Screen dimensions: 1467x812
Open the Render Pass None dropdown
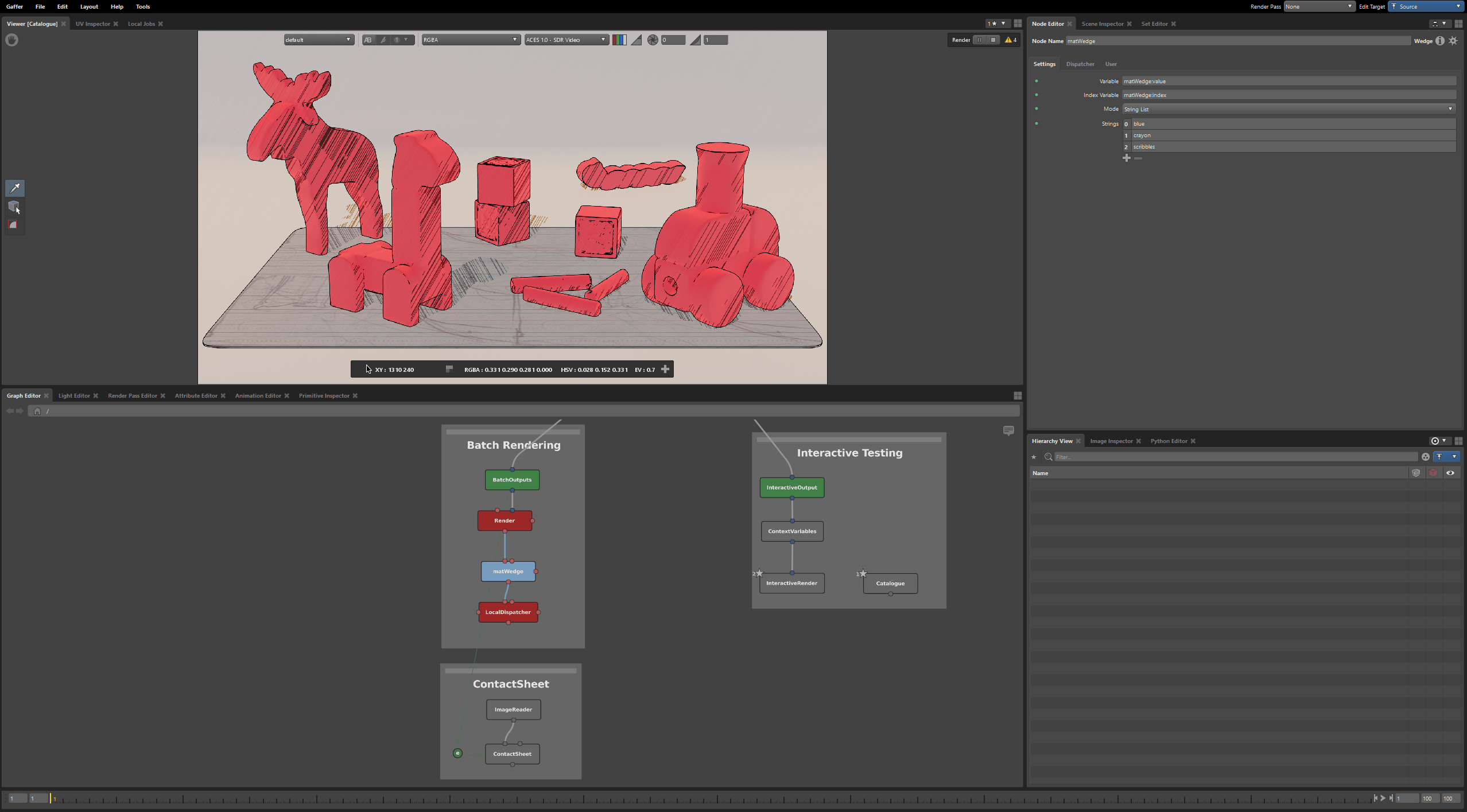pos(1319,6)
